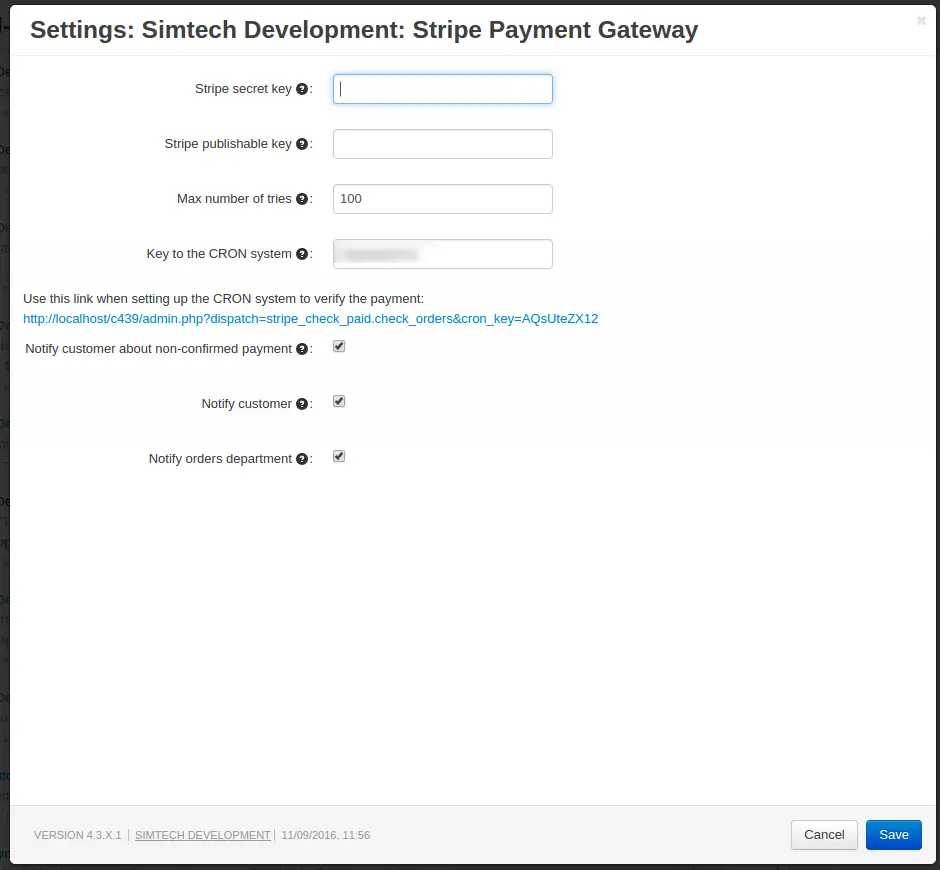Click help icon beside Notify orders department

pyautogui.click(x=302, y=459)
